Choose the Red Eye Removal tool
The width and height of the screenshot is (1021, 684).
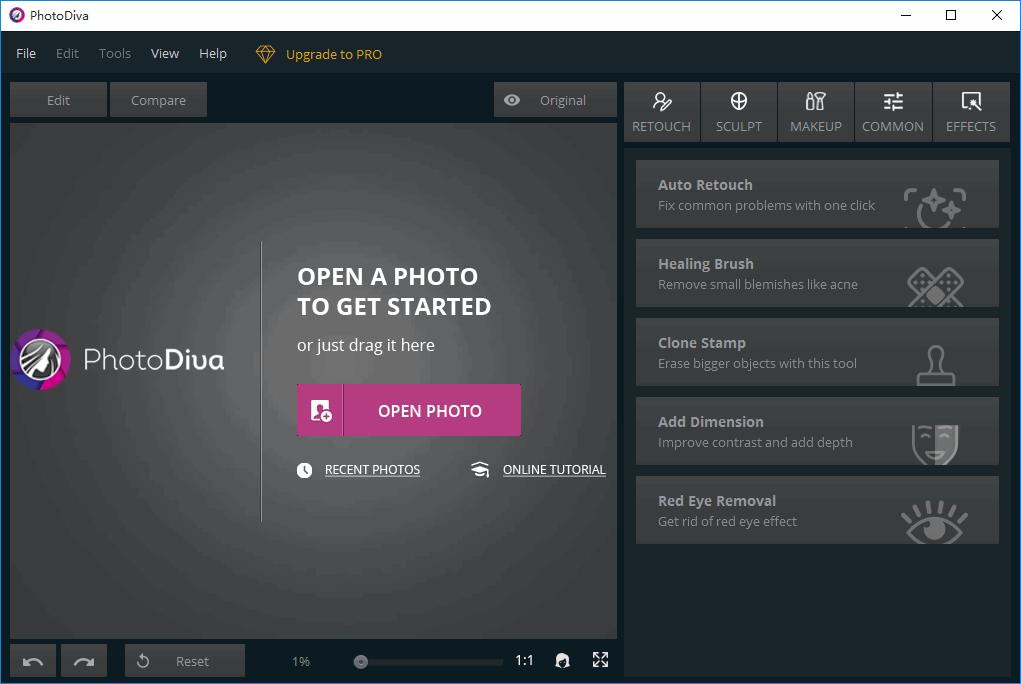(817, 510)
